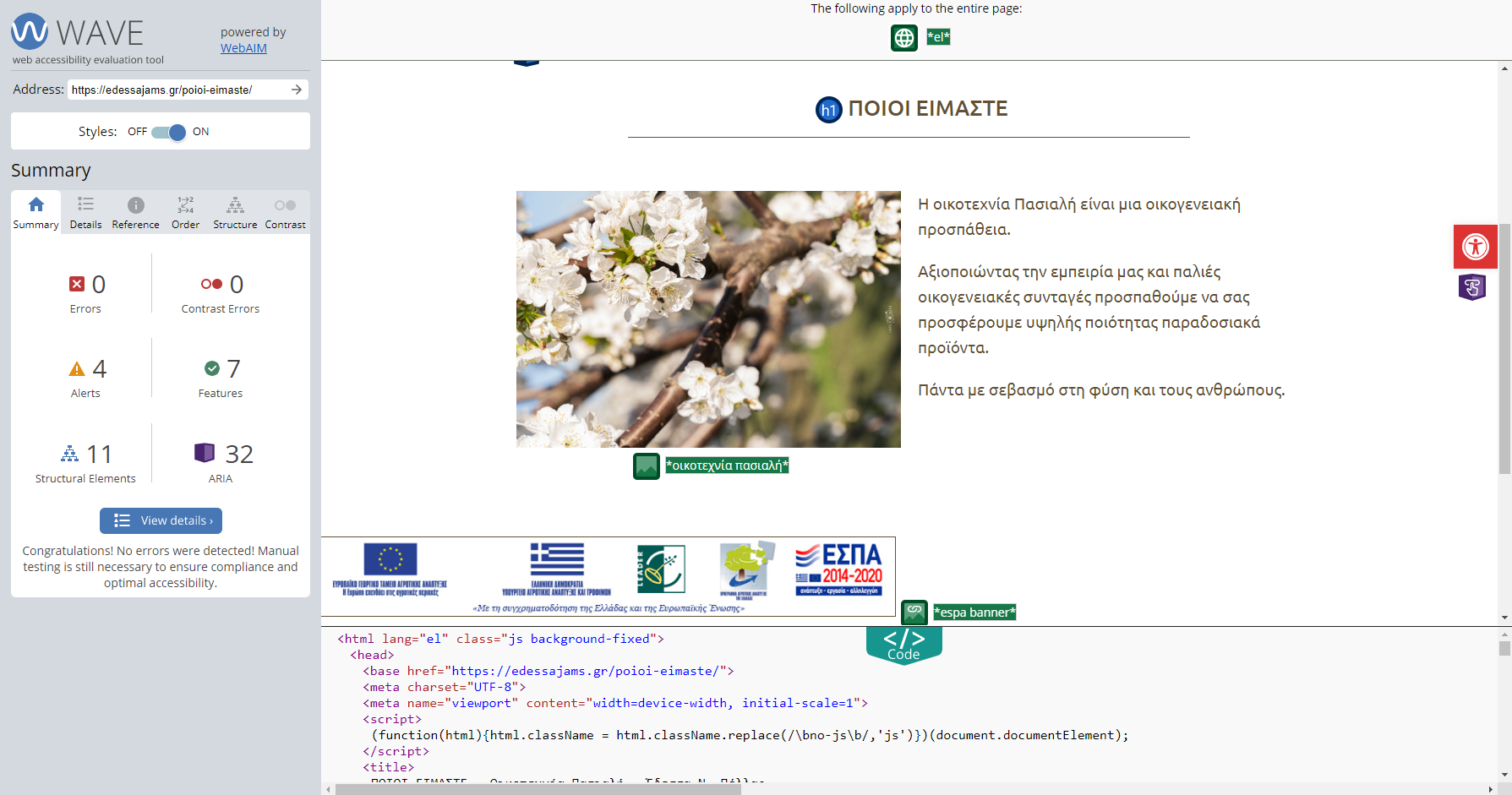The width and height of the screenshot is (1512, 795).
Task: Click the *el* language flag marker
Action: [x=938, y=37]
